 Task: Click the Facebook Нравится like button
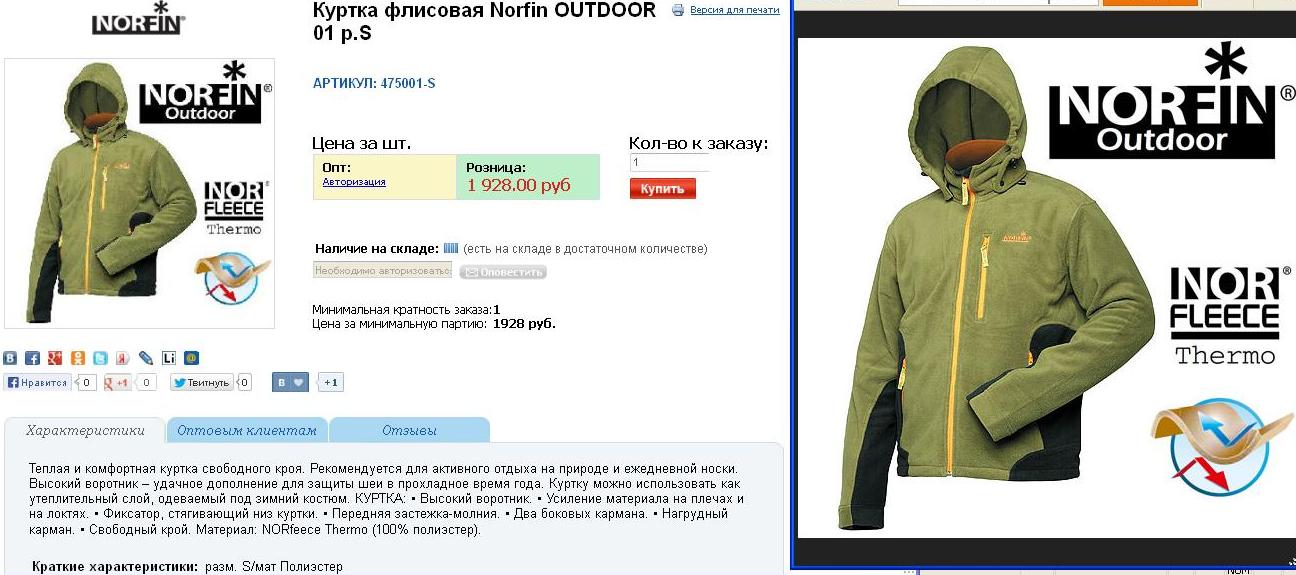[x=37, y=382]
